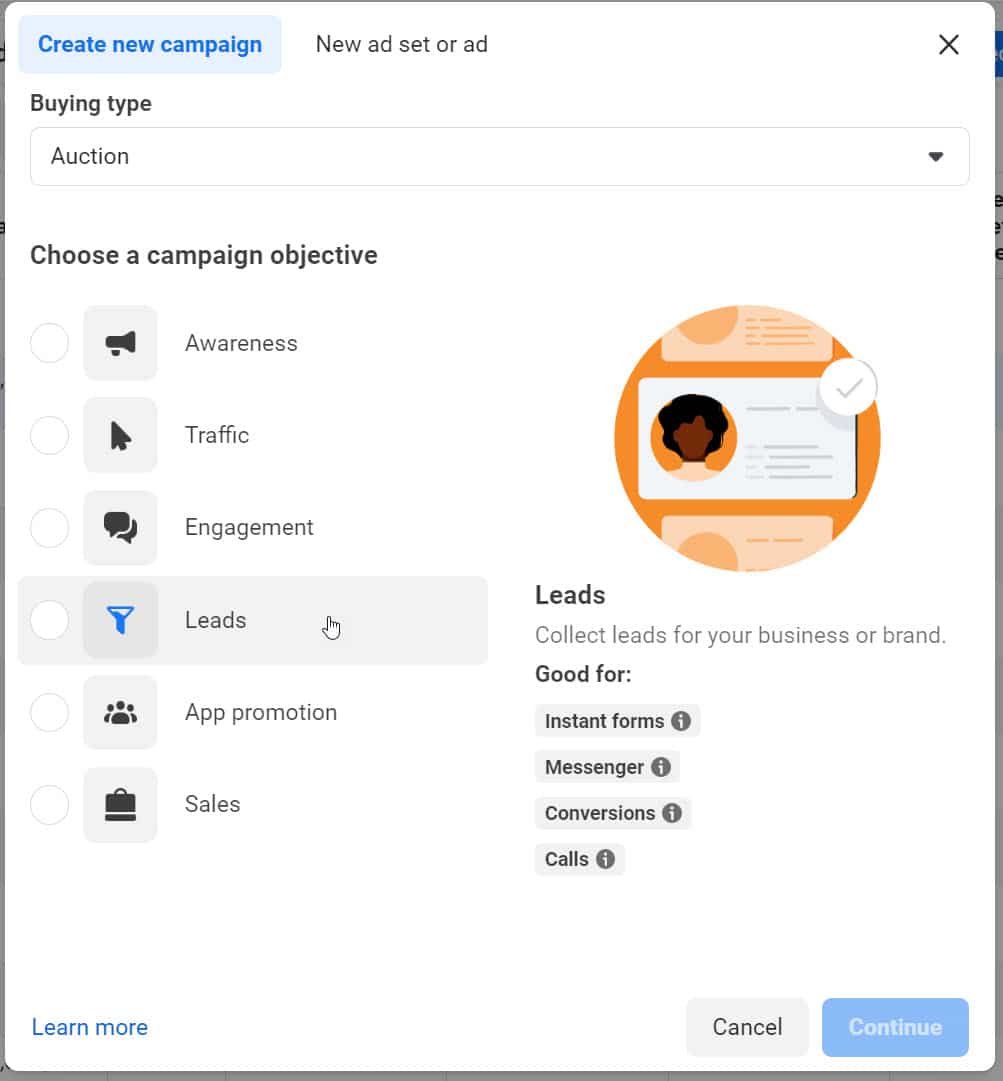Click the Leads funnel icon
The width and height of the screenshot is (1003, 1081).
coord(120,620)
